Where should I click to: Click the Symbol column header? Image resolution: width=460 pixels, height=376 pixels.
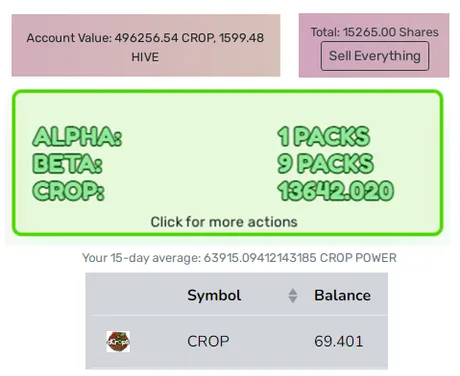click(x=214, y=295)
